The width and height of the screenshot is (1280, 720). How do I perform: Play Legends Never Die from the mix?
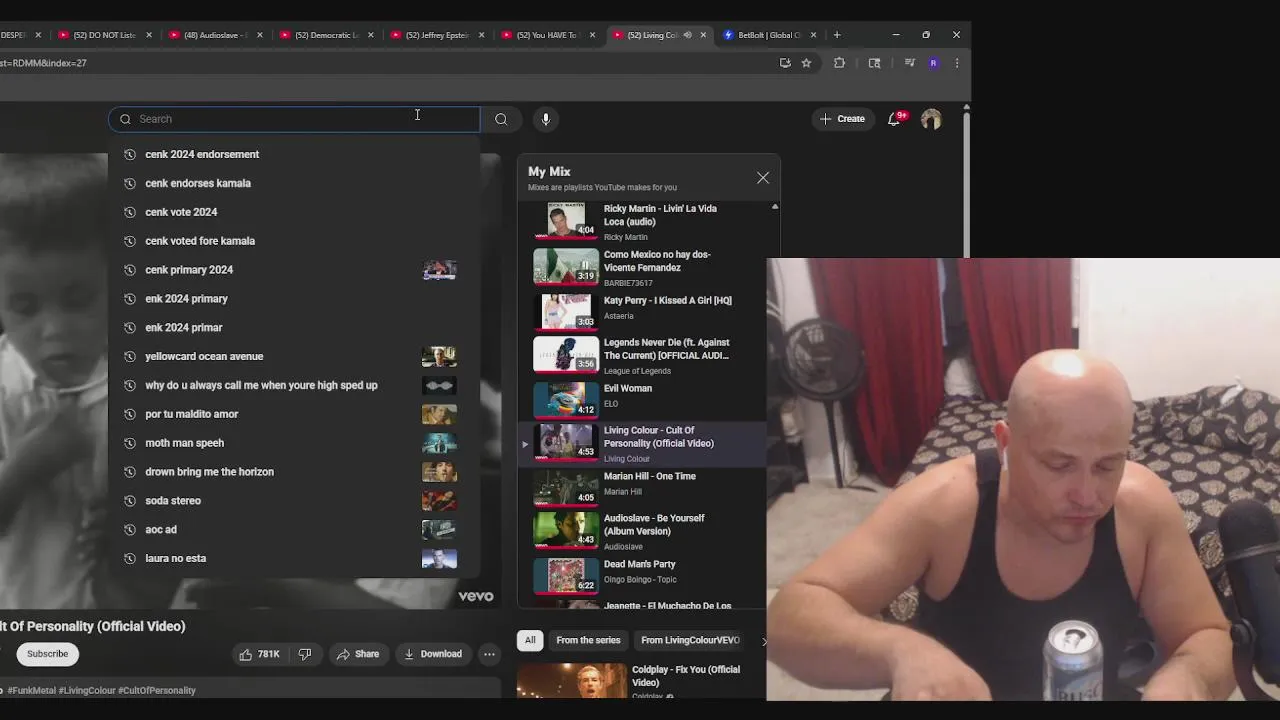click(642, 355)
